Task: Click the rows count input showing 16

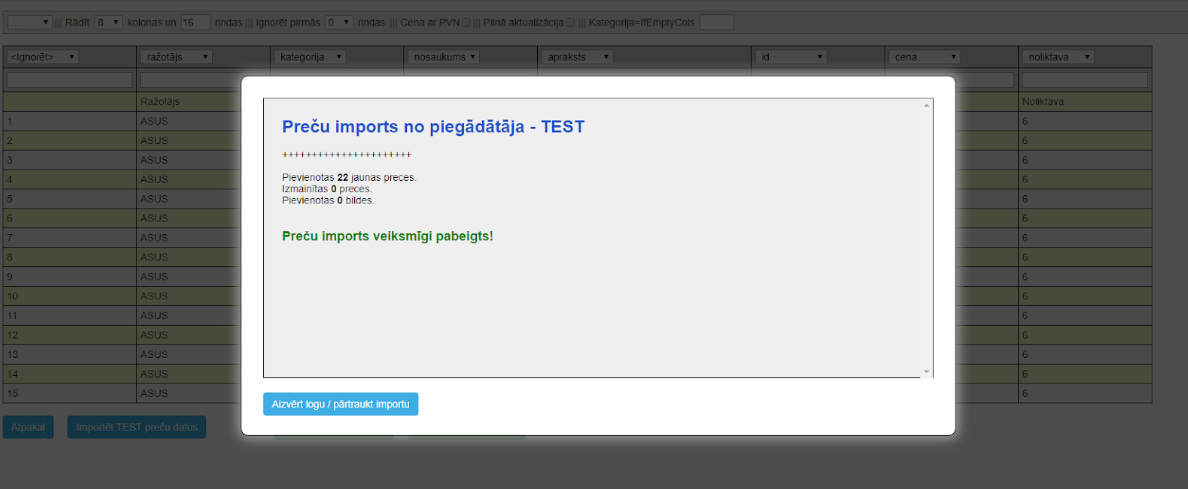Action: click(195, 21)
